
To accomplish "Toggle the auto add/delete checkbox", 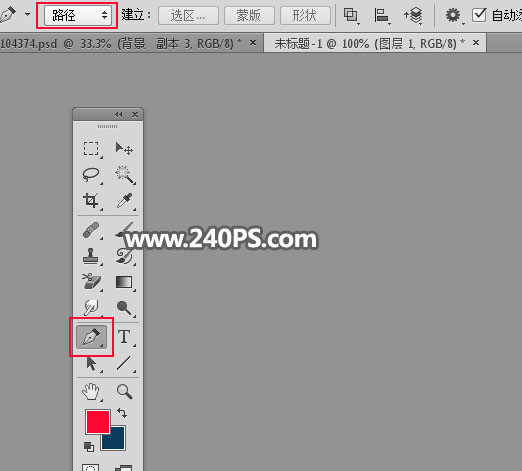I will [479, 15].
